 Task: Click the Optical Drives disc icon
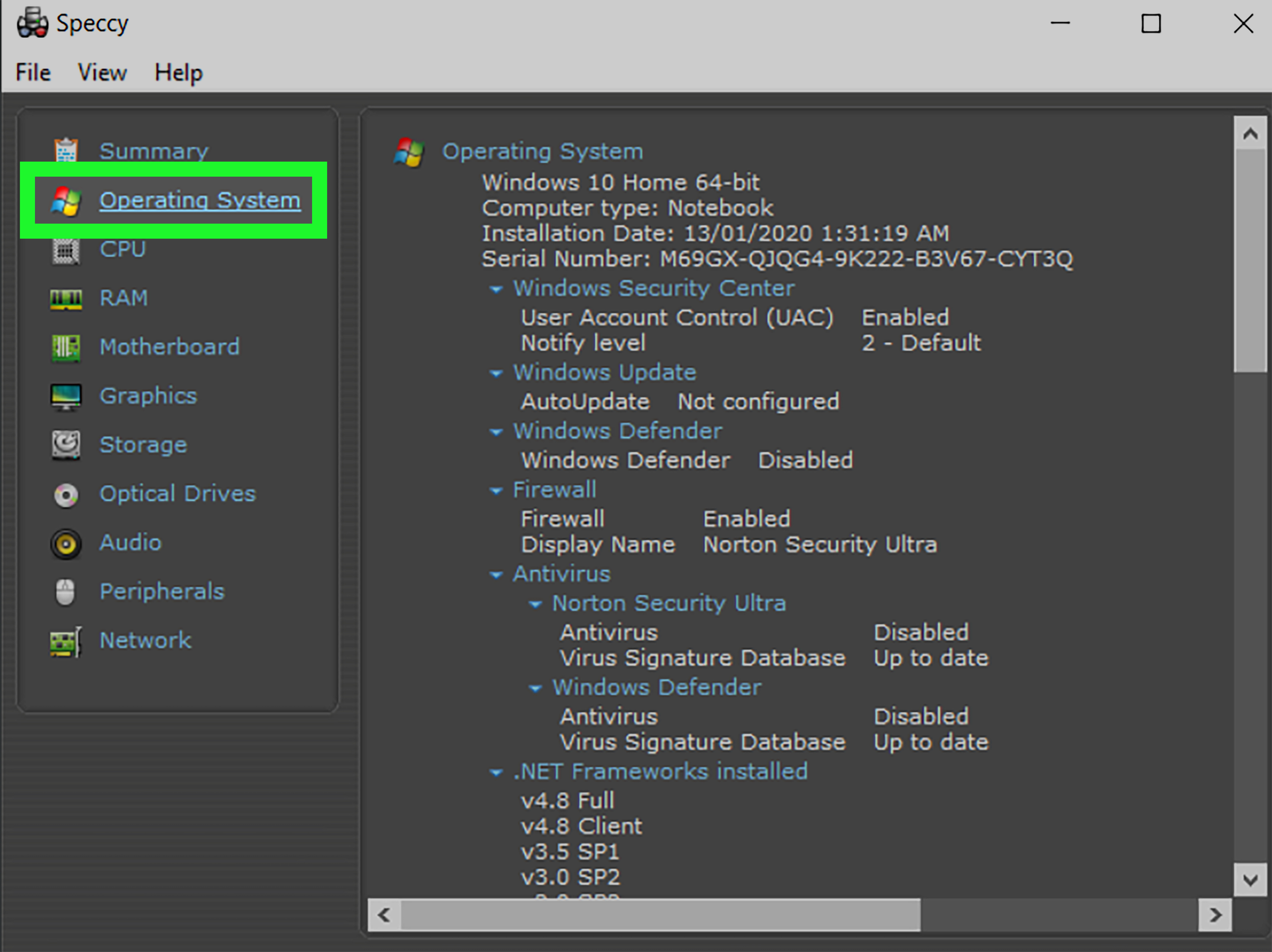tap(66, 495)
